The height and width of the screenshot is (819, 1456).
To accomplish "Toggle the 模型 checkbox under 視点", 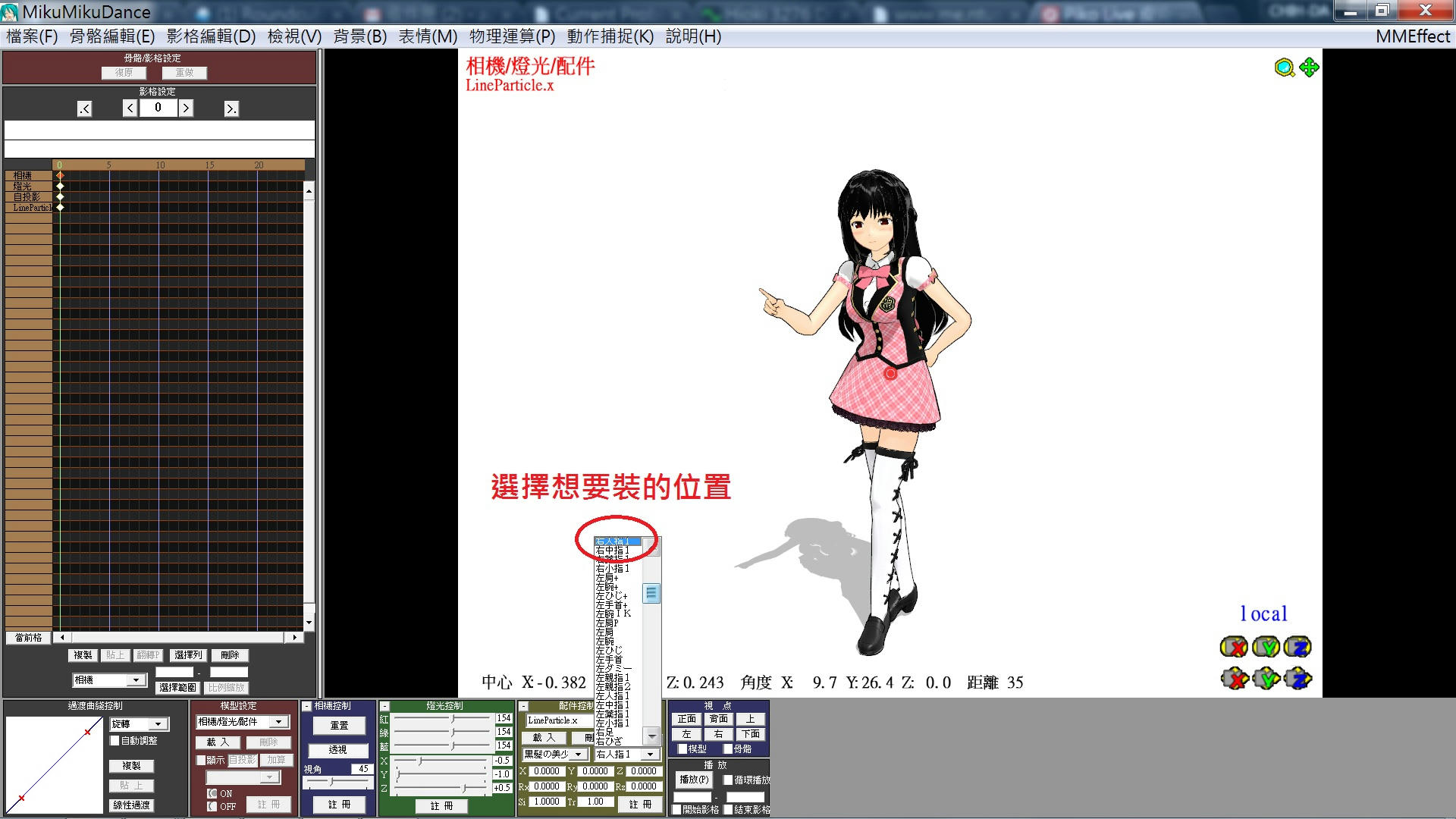I will 682,748.
